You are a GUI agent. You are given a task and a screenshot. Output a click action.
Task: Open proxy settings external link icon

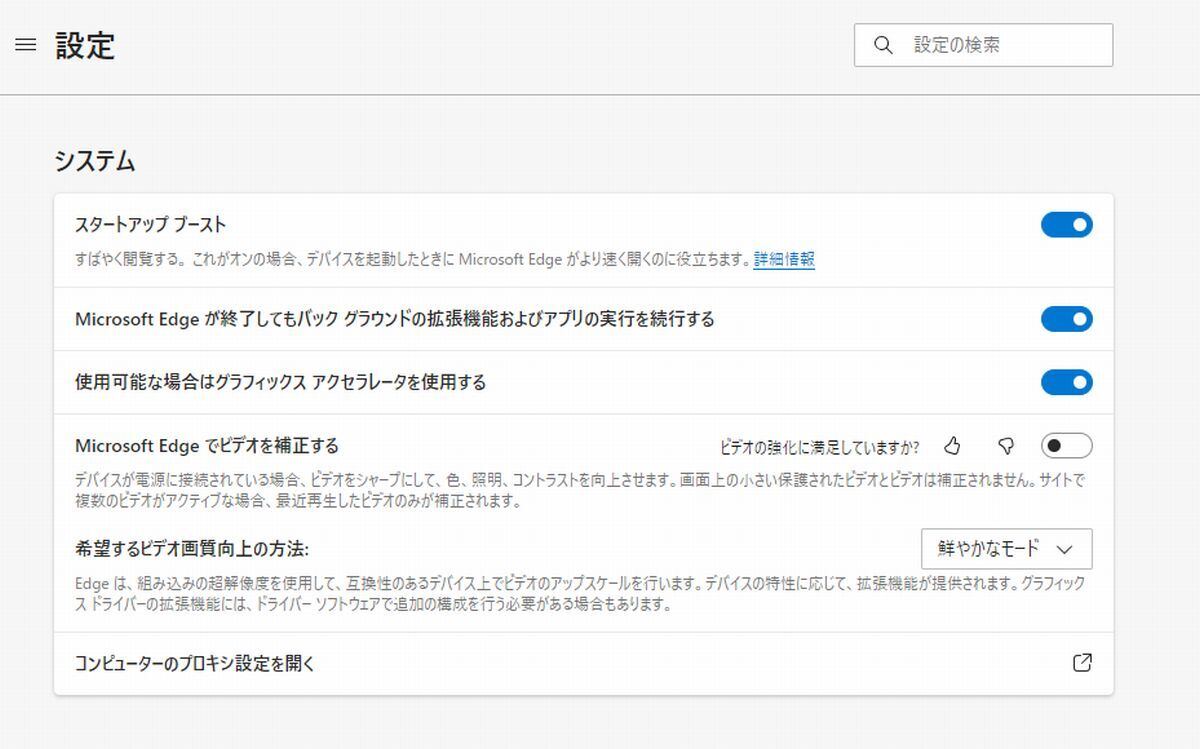coord(1082,662)
